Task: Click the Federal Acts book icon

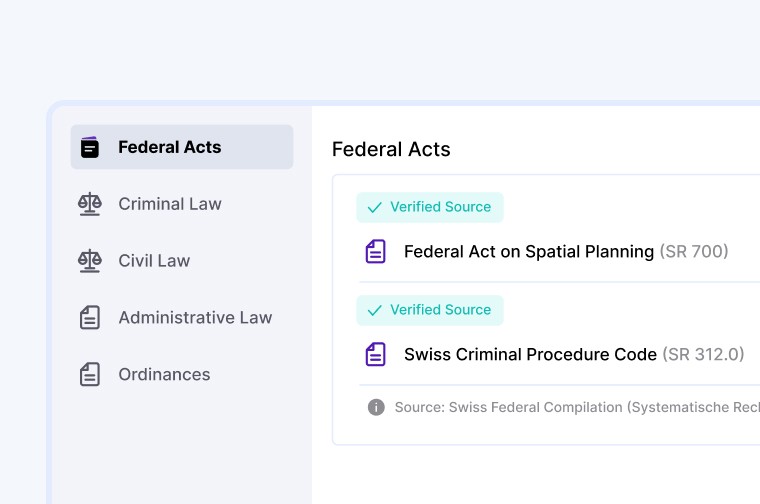Action: click(x=90, y=147)
